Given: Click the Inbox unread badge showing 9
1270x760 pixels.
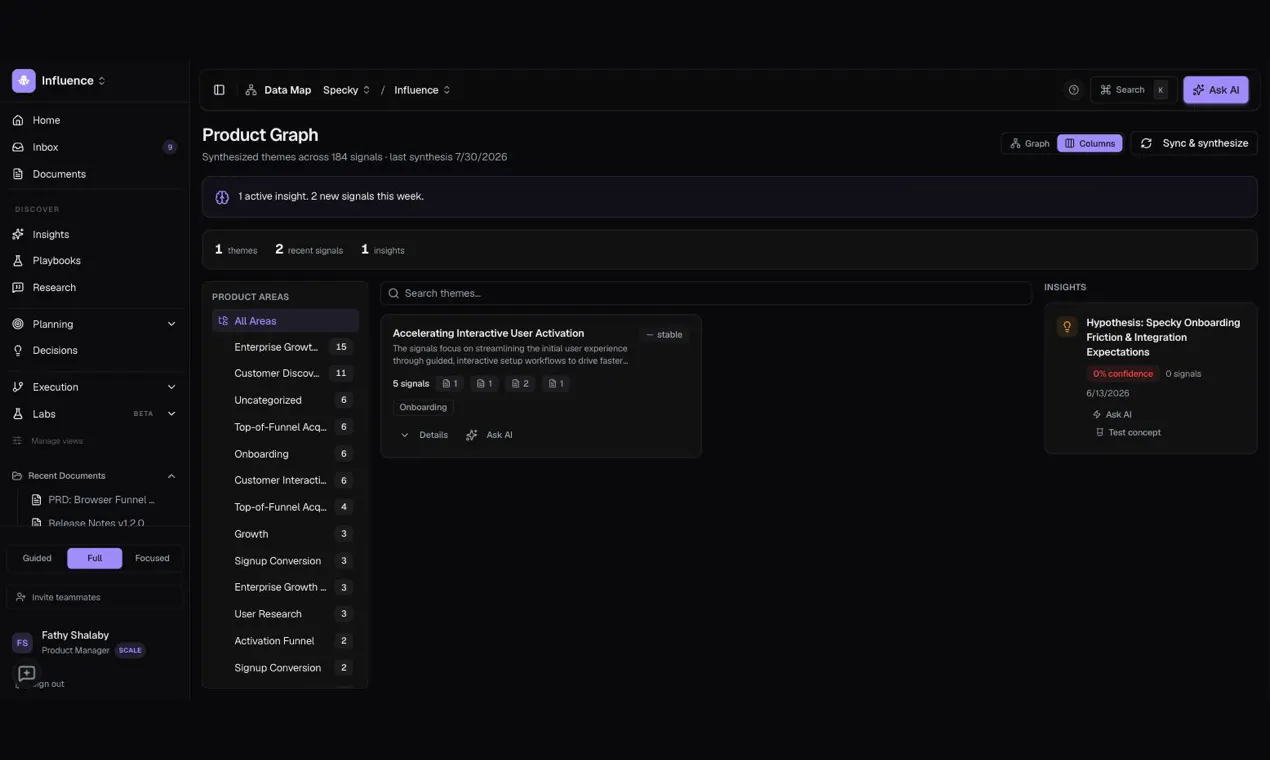Looking at the screenshot, I should pyautogui.click(x=170, y=147).
